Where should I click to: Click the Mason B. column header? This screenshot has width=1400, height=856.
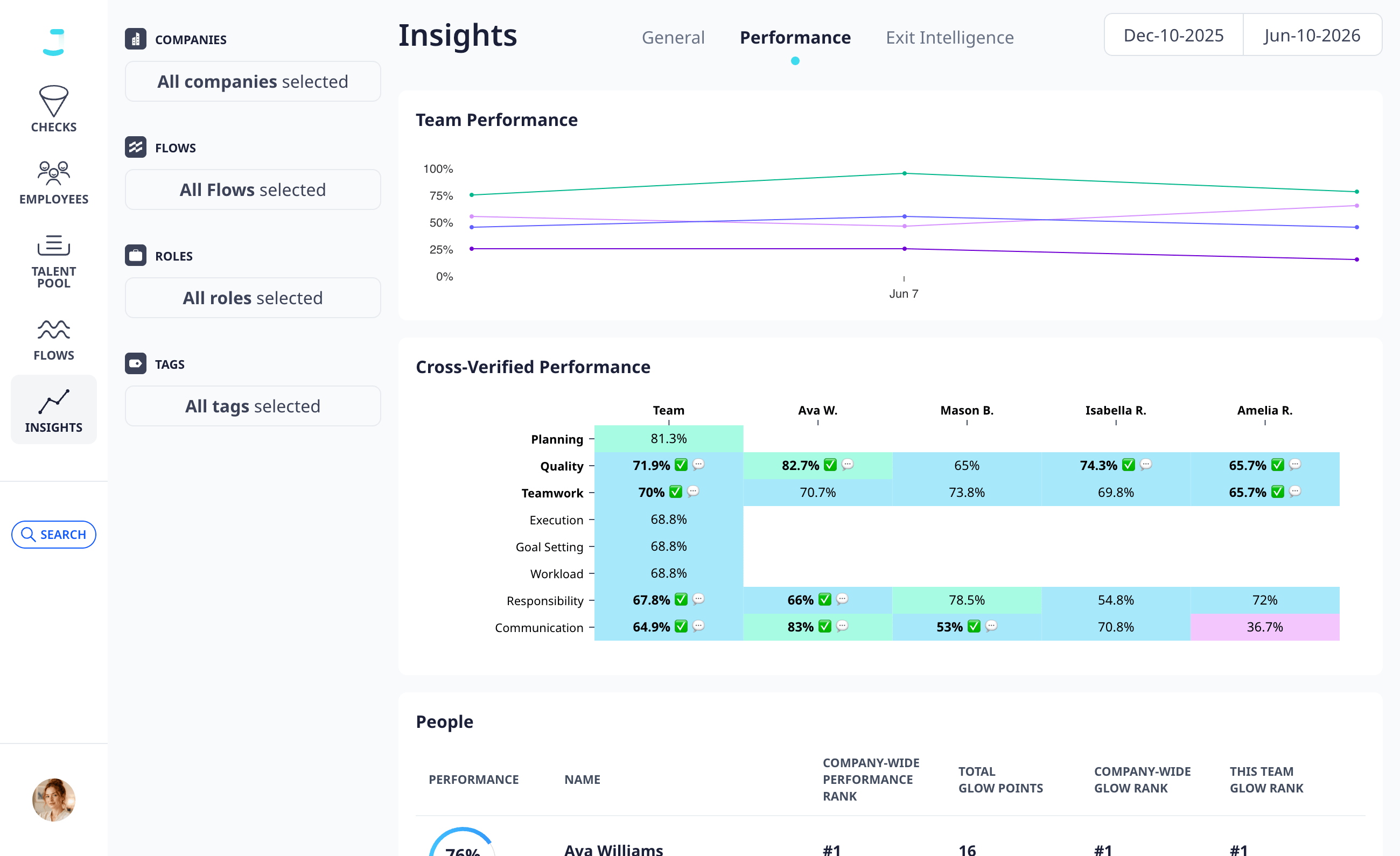click(x=967, y=410)
